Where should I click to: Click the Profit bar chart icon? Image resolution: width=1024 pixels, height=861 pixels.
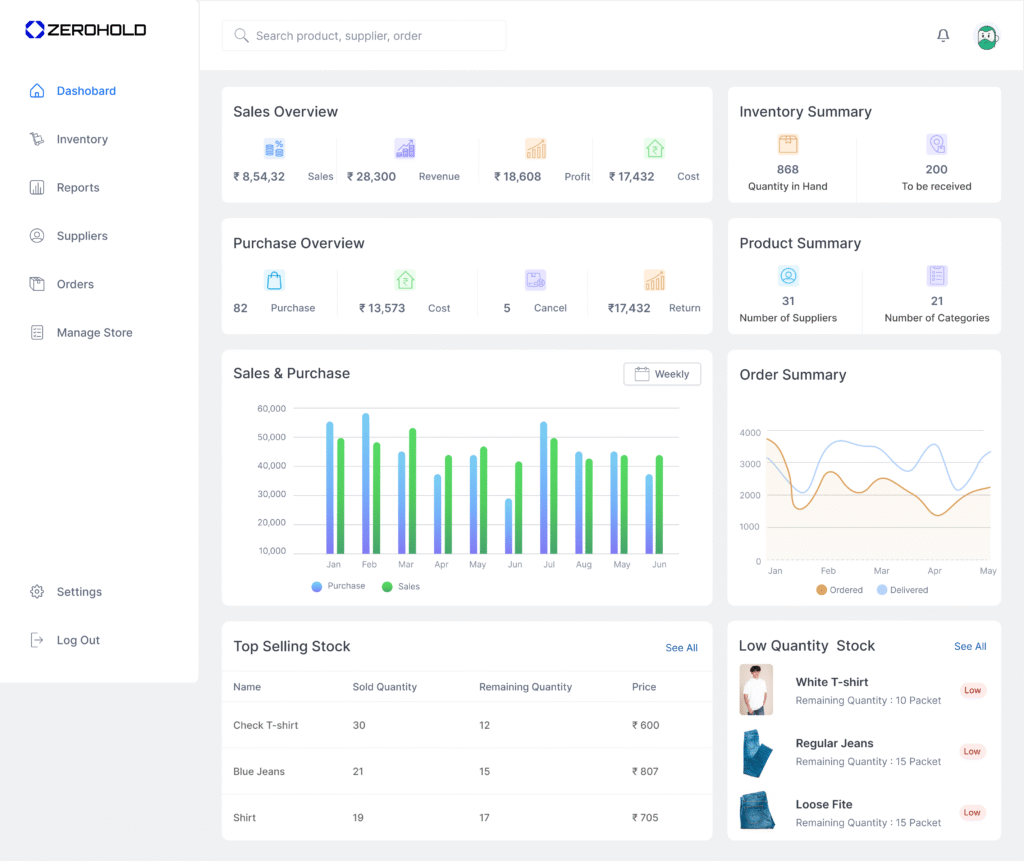click(x=536, y=149)
